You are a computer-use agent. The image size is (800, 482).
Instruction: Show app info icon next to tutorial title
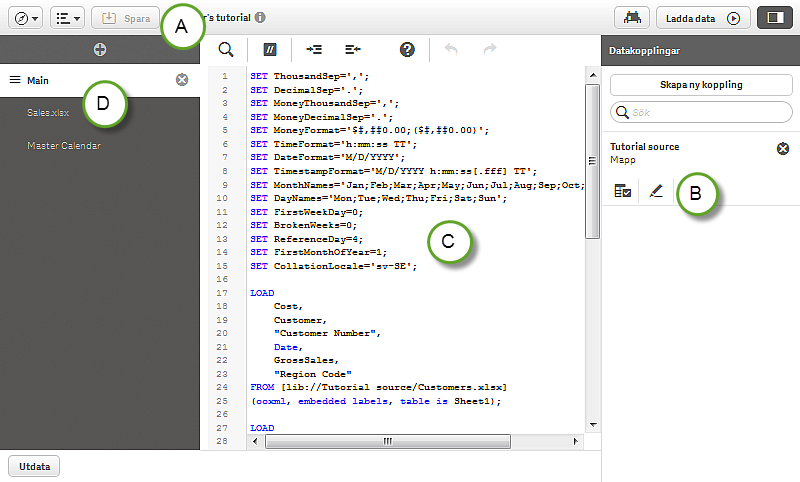point(260,17)
